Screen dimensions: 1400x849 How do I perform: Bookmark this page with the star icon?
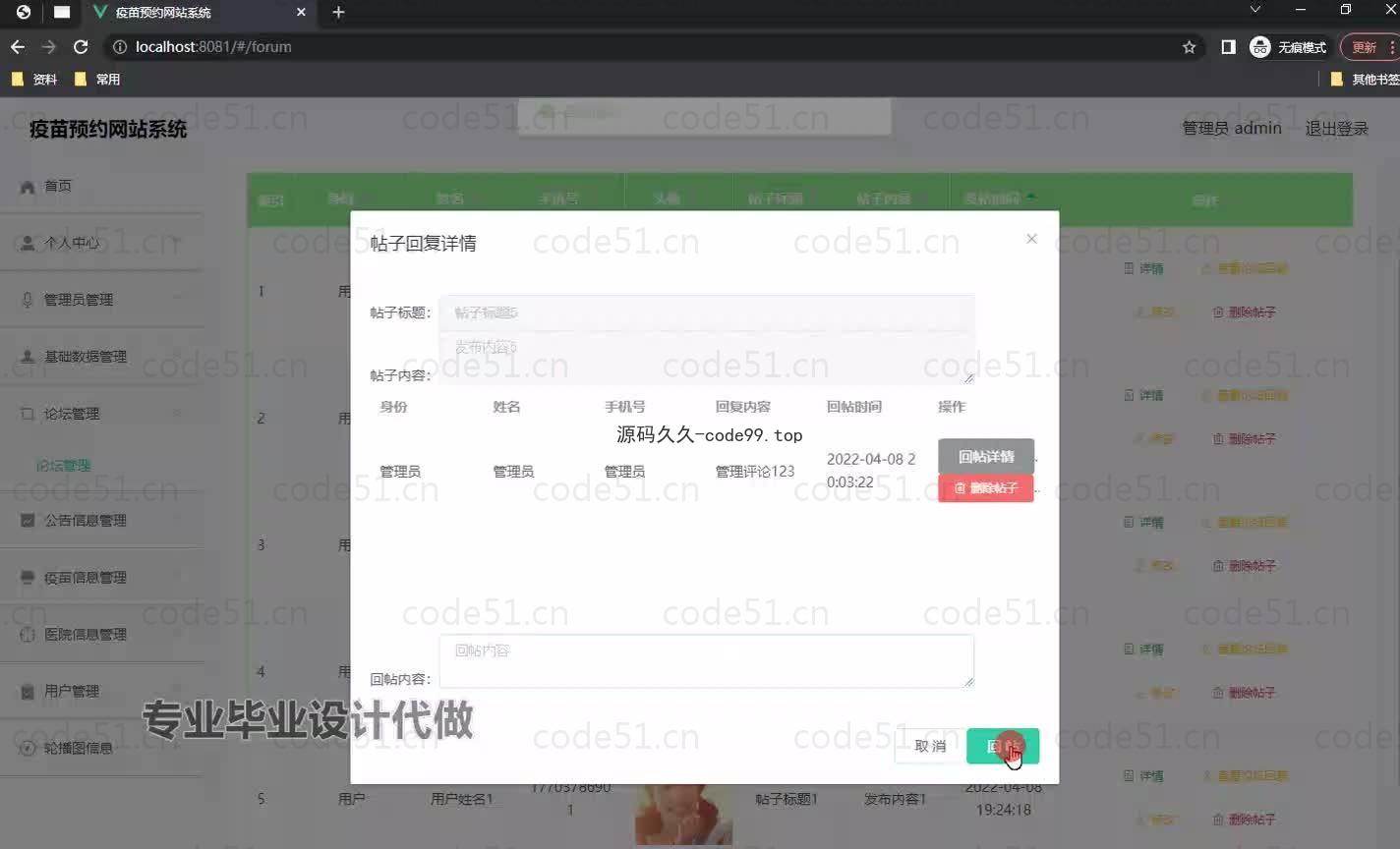1189,47
